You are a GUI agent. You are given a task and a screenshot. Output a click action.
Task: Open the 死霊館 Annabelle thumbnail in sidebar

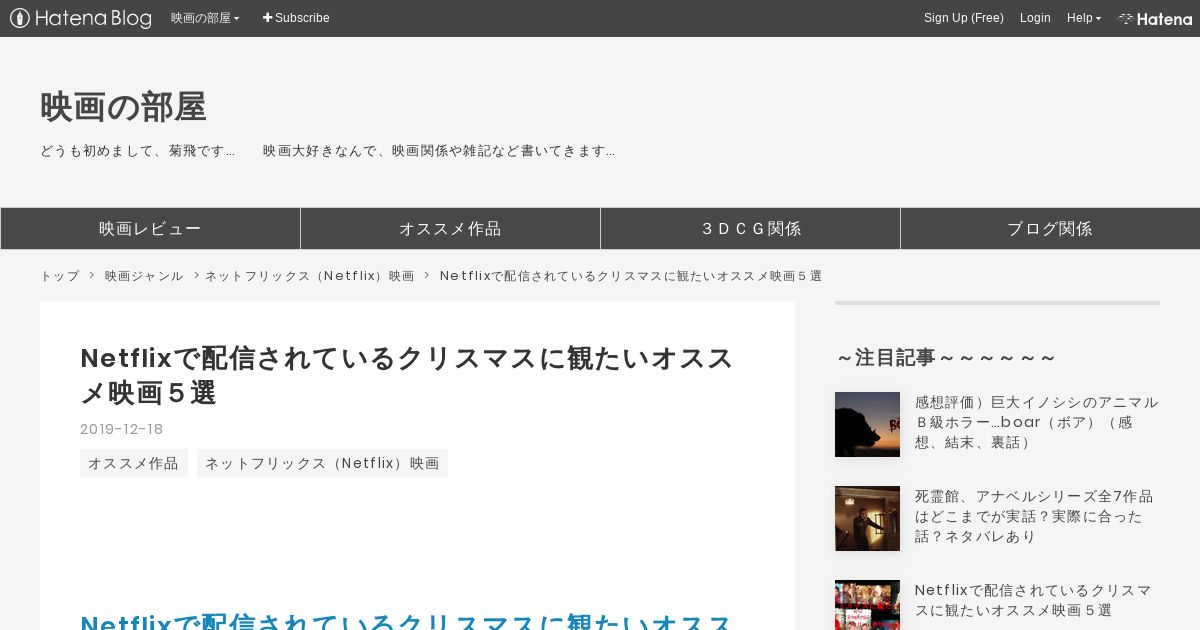click(x=867, y=518)
